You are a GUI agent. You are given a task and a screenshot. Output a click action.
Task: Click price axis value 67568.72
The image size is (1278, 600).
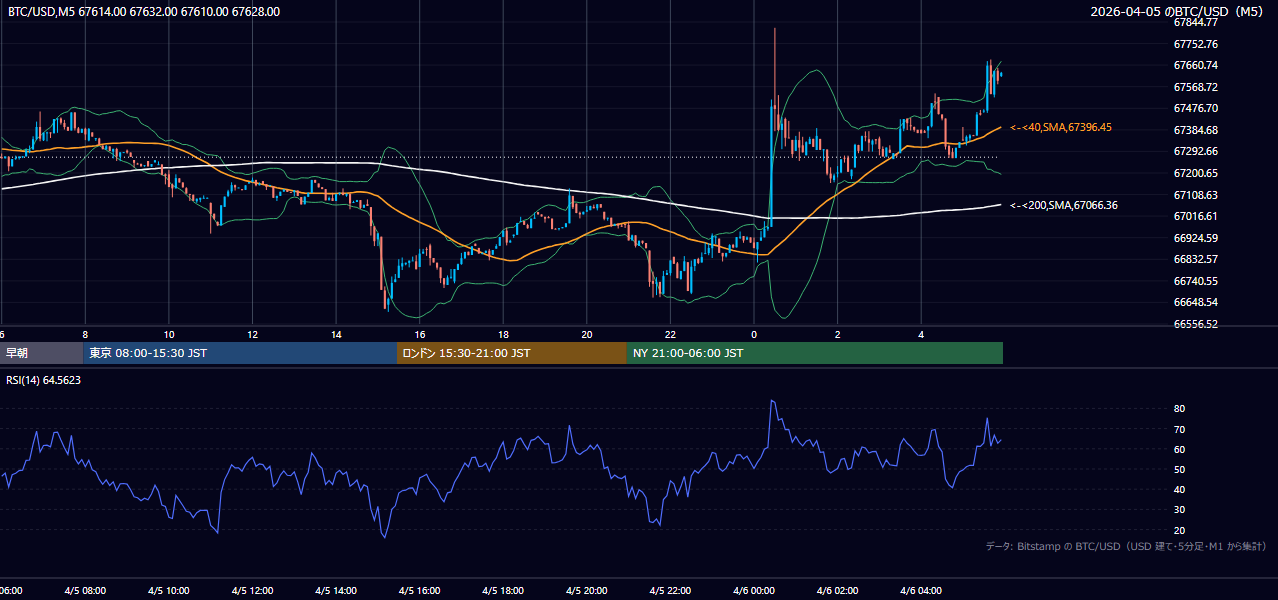(1195, 87)
